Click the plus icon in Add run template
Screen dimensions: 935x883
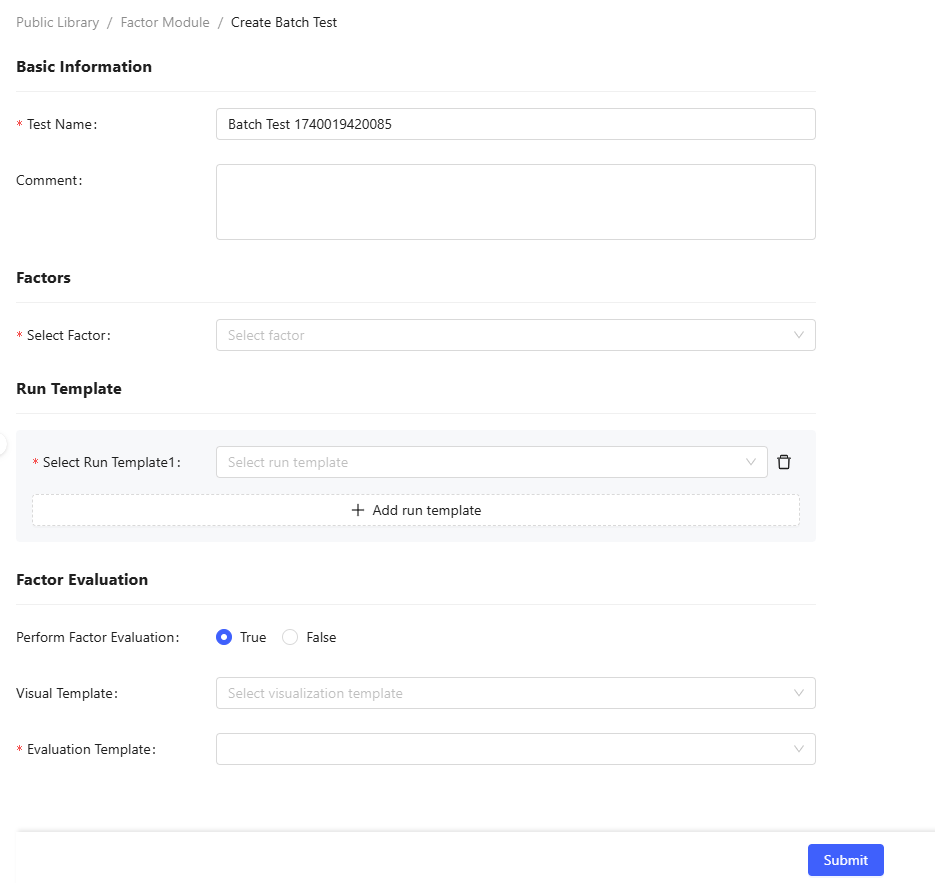click(358, 510)
